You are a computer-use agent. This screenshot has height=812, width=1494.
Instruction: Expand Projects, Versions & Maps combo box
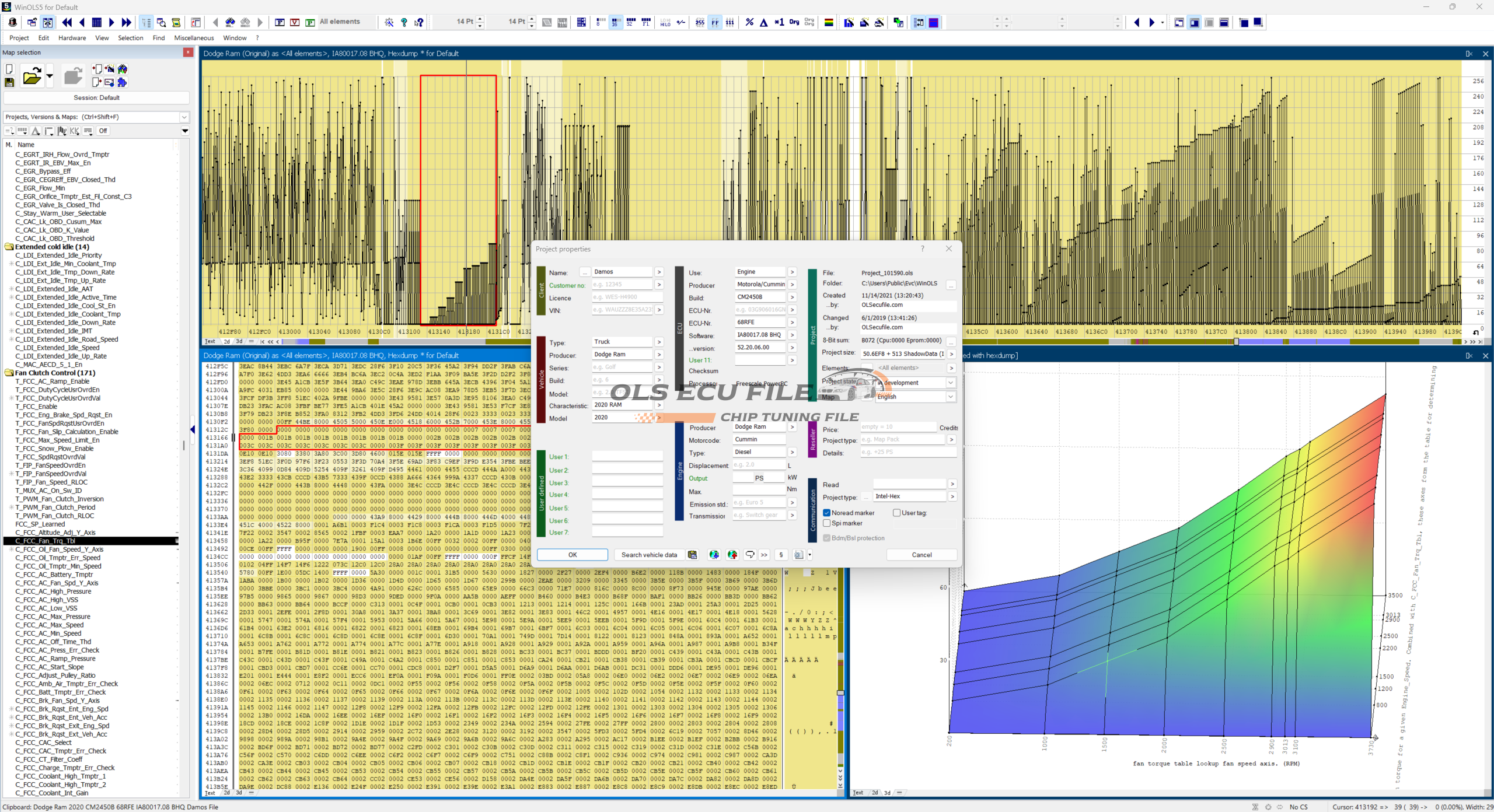[184, 117]
